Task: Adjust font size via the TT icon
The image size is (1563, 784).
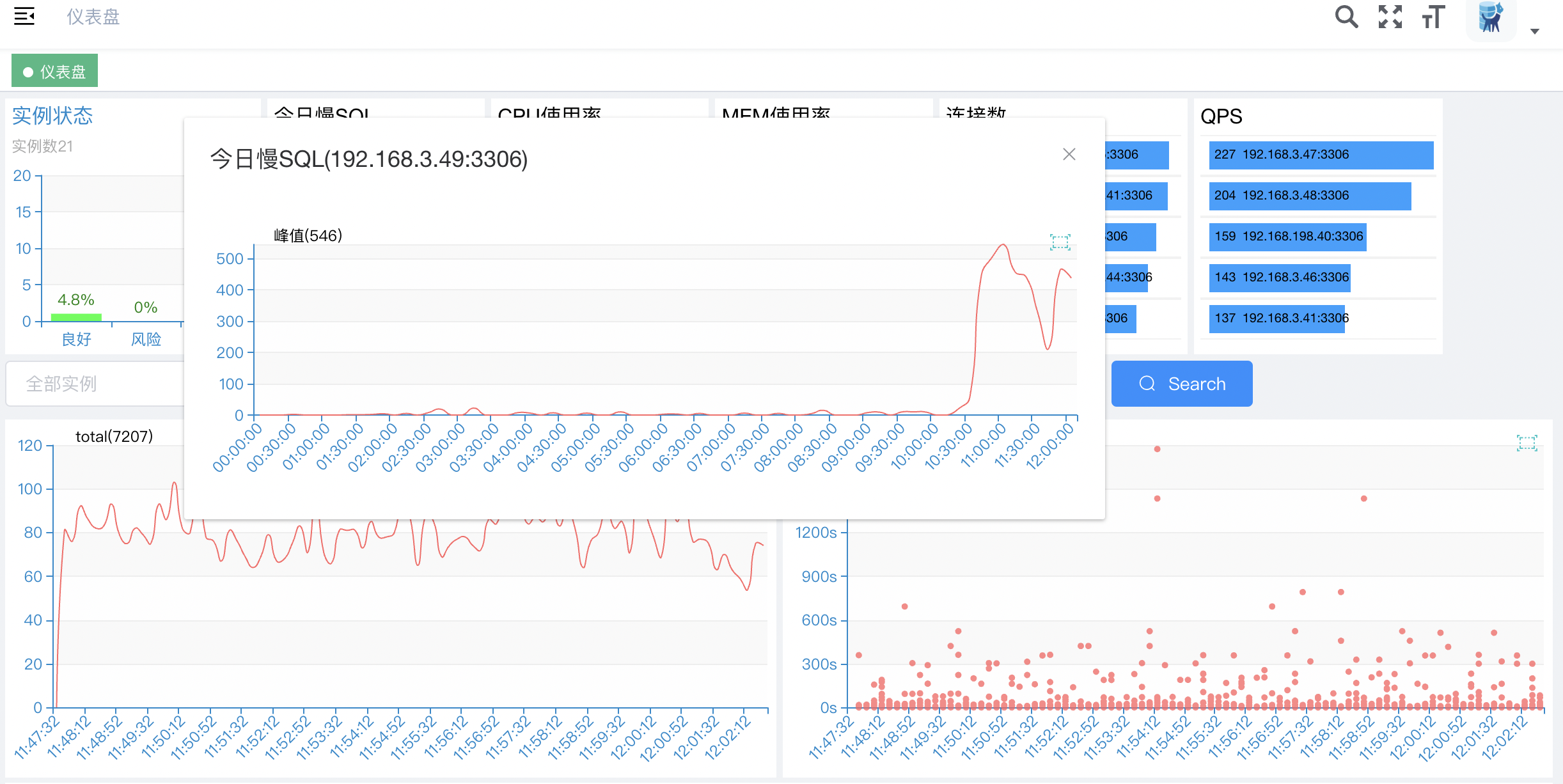Action: (1432, 17)
